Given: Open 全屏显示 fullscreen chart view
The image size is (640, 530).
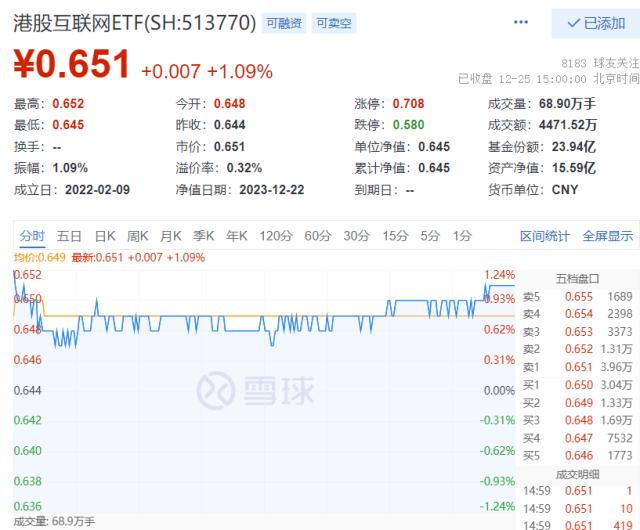Looking at the screenshot, I should [x=608, y=236].
